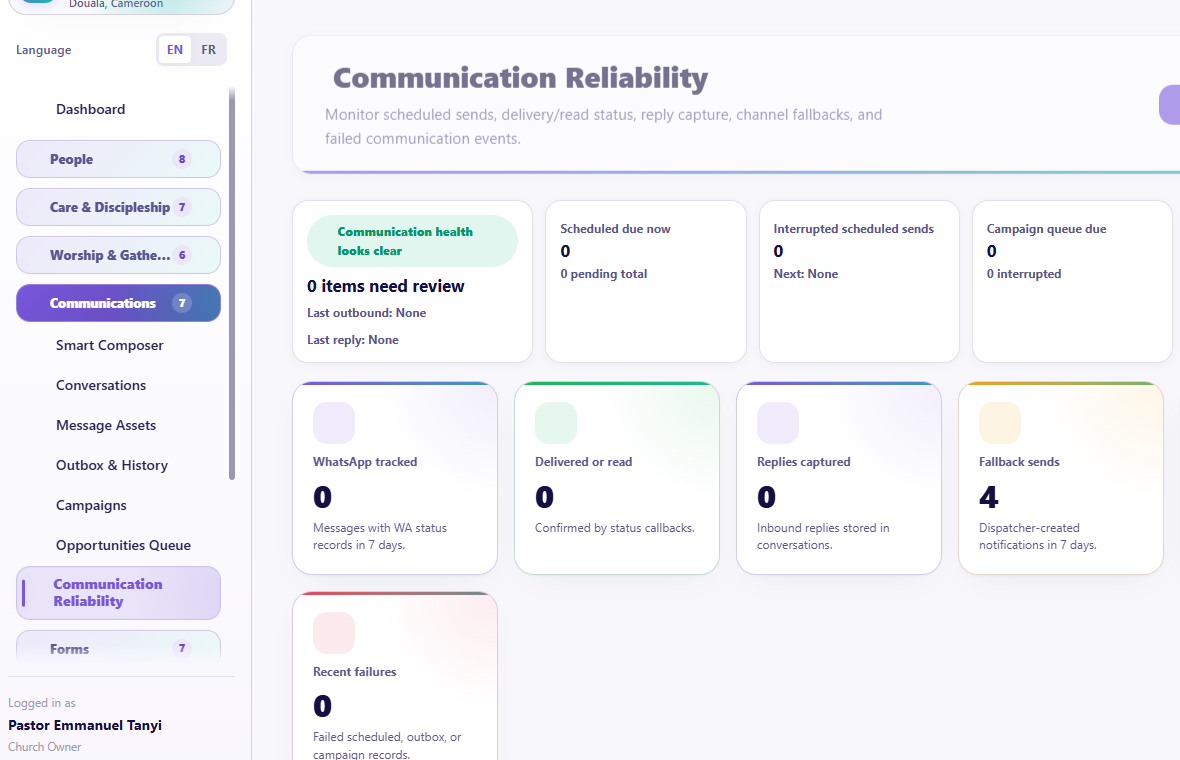This screenshot has height=760, width=1180.
Task: Click Inbound replies stored in conversations text
Action: click(823, 537)
